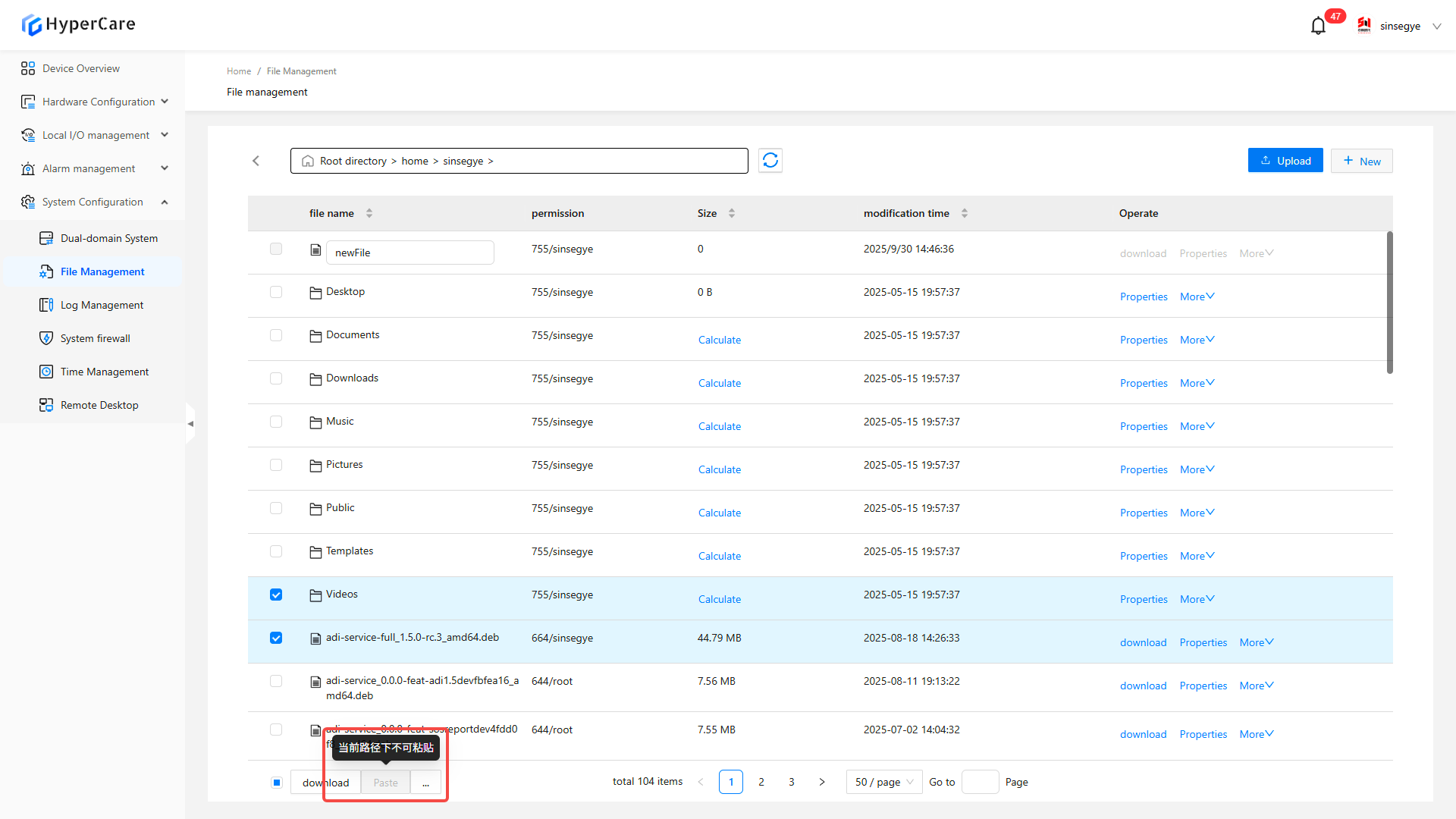Viewport: 1456px width, 819px height.
Task: Sort the Size column
Action: [731, 213]
